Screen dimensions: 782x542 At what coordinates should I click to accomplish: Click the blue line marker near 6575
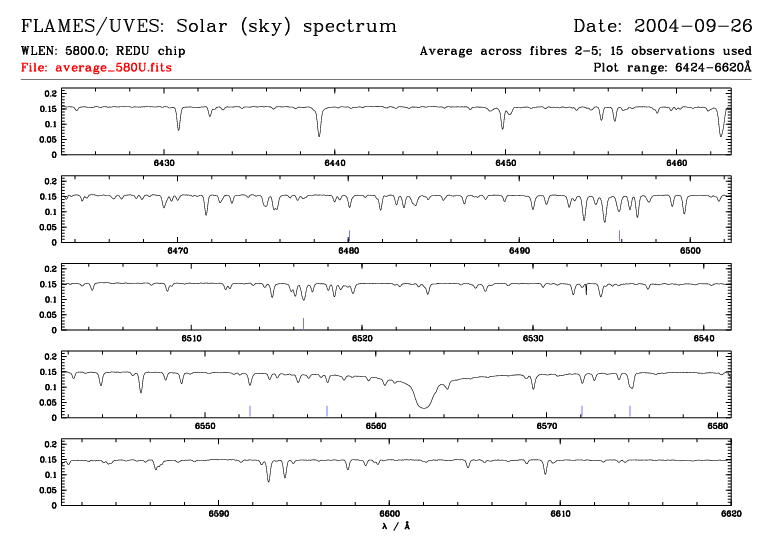[x=630, y=411]
